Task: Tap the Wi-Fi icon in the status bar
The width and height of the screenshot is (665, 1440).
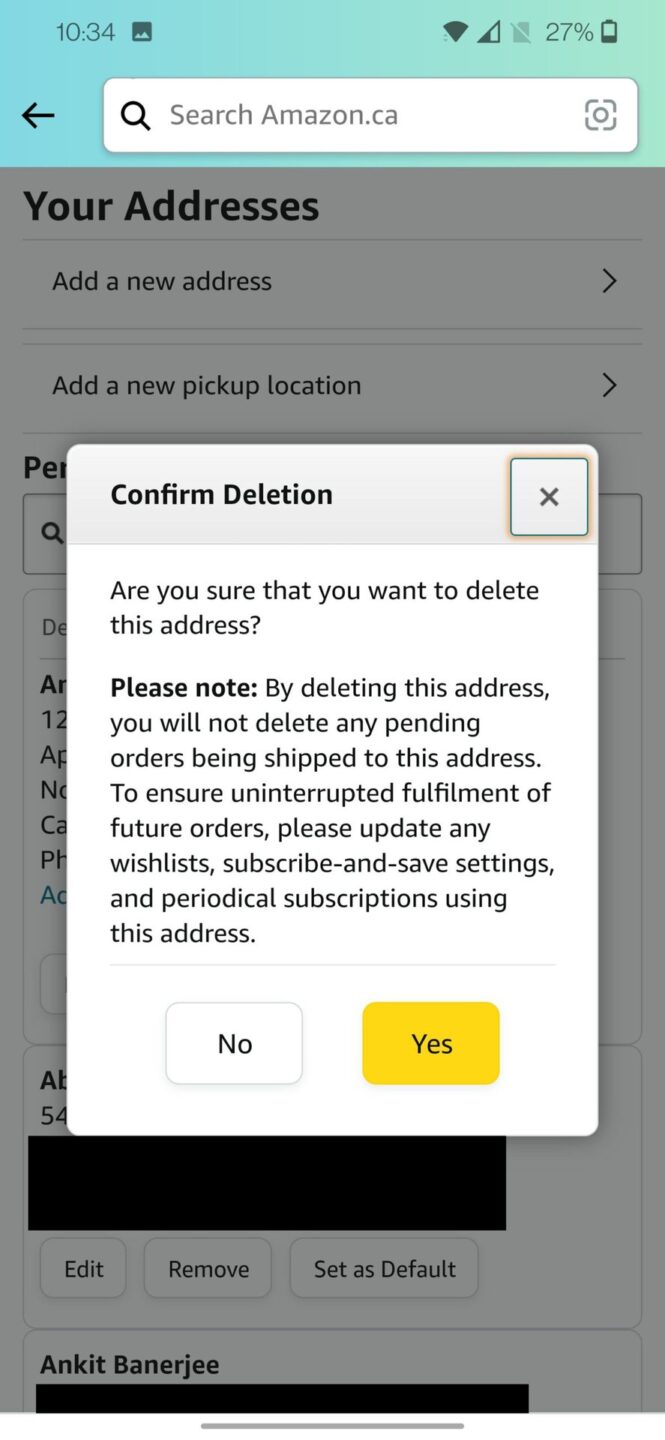Action: click(x=454, y=31)
